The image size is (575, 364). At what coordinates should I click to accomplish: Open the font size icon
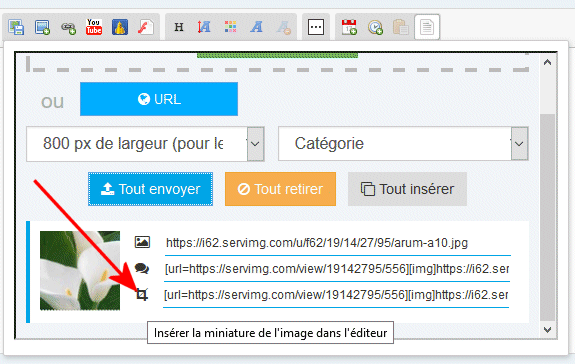[204, 27]
